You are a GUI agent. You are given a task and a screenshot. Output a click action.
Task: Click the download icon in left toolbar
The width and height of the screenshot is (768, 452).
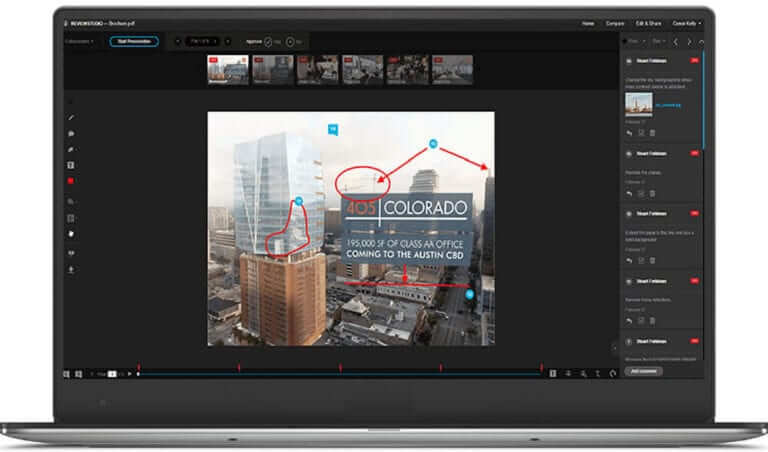click(71, 269)
